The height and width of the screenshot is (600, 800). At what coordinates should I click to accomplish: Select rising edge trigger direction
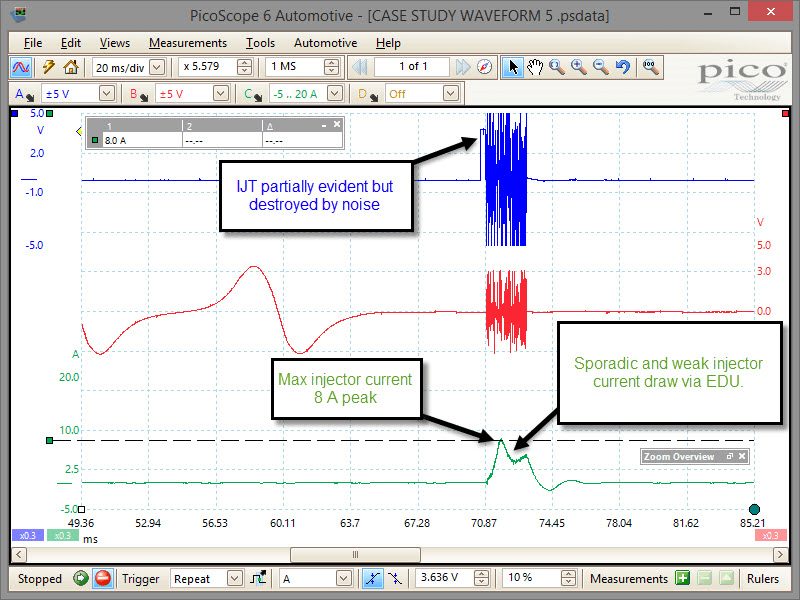point(373,579)
